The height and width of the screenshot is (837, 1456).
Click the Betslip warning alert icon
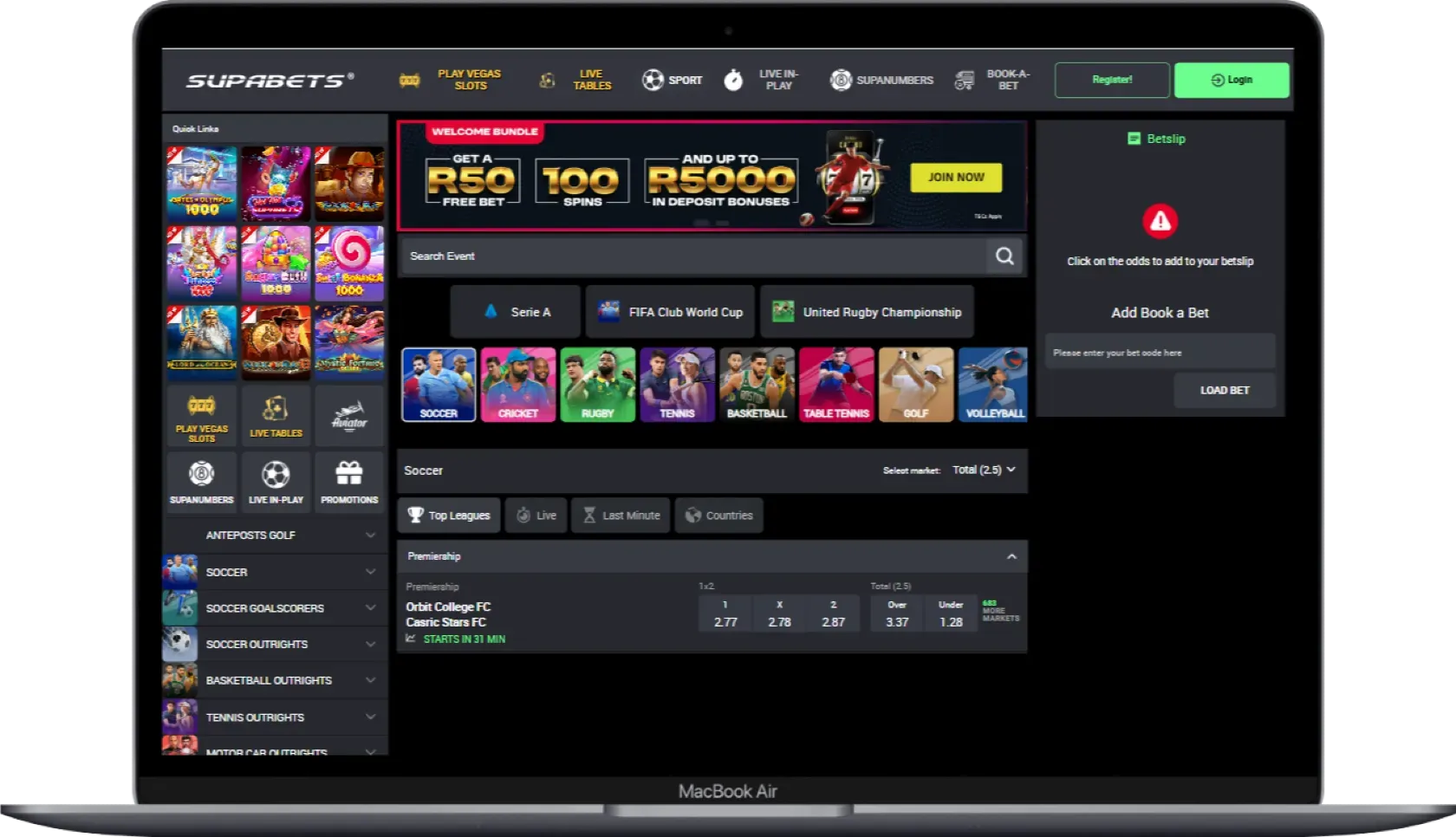pos(1160,221)
